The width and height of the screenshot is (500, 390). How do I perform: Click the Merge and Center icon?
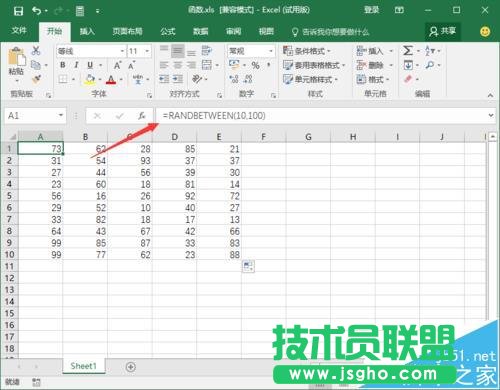point(207,65)
